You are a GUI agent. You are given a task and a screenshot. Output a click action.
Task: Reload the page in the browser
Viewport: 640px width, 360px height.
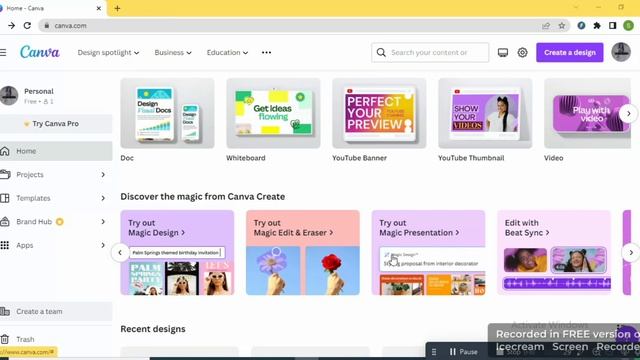tap(27, 25)
